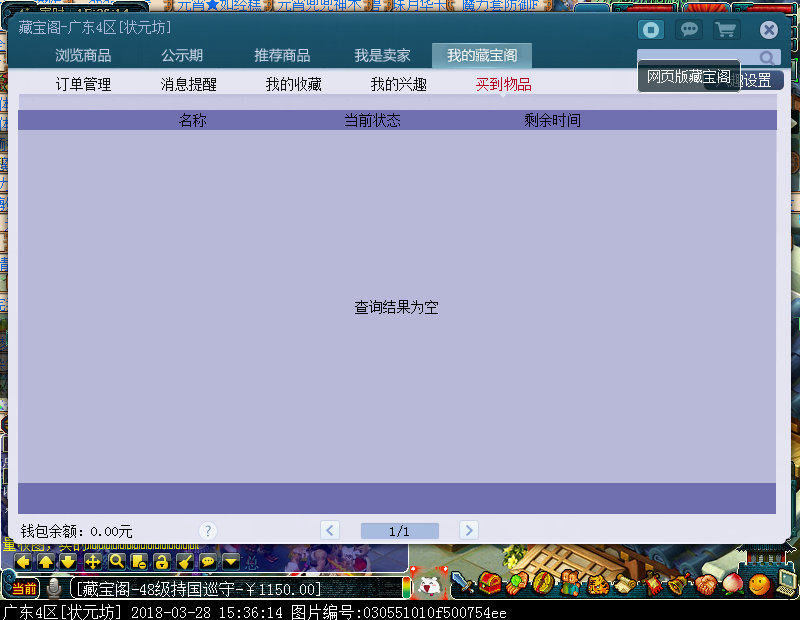Click the four-way move arrows icon
Image resolution: width=800 pixels, height=620 pixels.
tap(92, 562)
